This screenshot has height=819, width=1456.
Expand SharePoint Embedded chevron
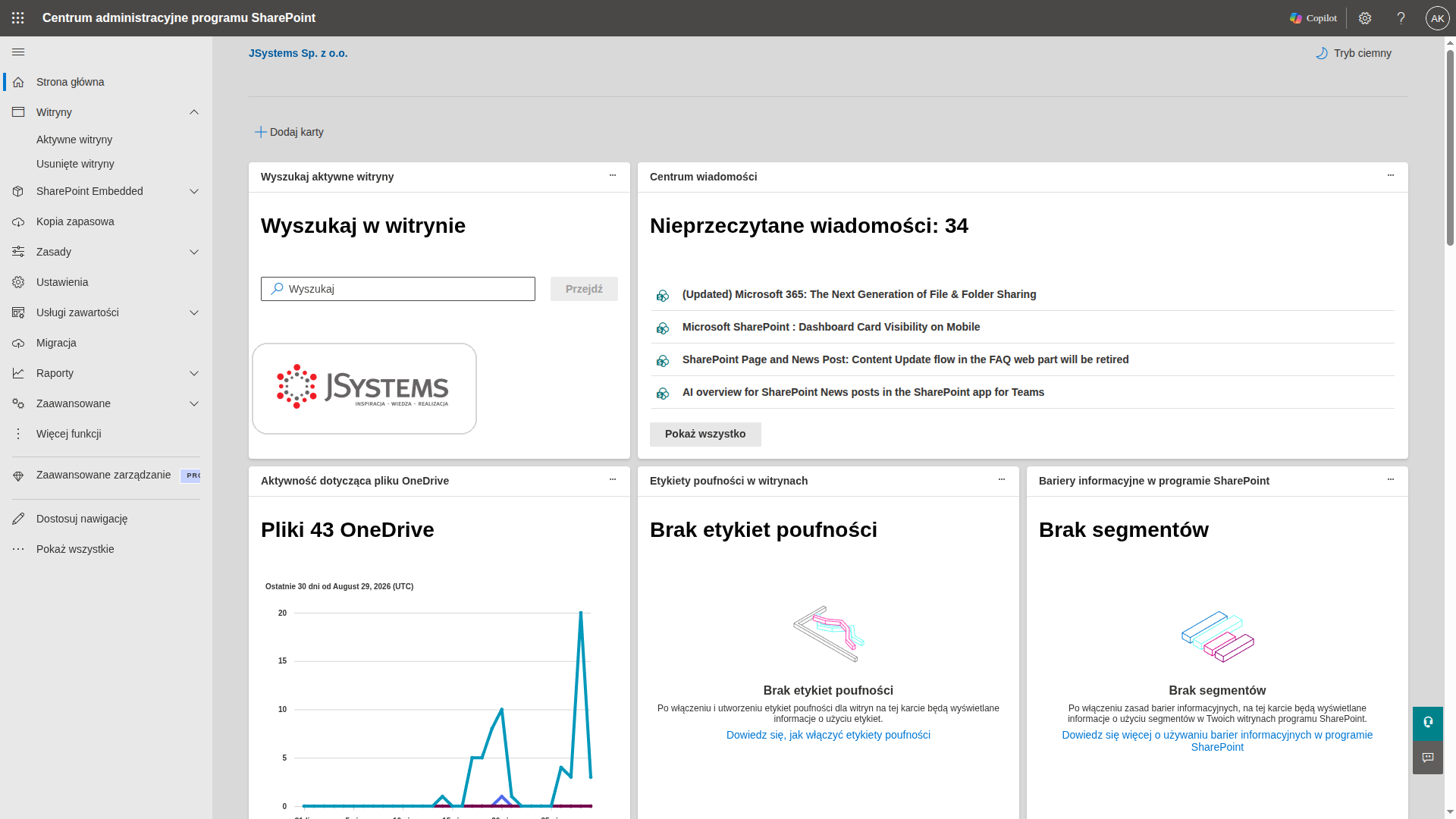click(x=194, y=191)
